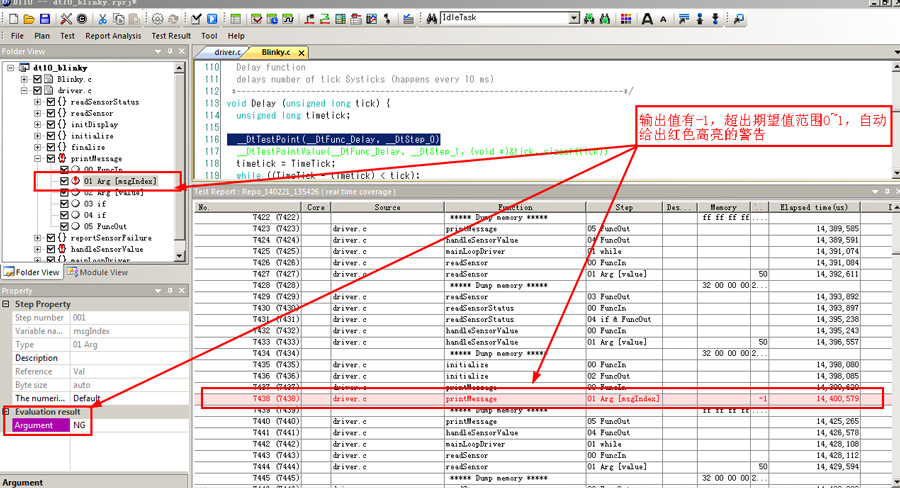Viewport: 900px width, 488px height.
Task: Click the binoculars search icon left of IdleTask
Action: pyautogui.click(x=432, y=19)
